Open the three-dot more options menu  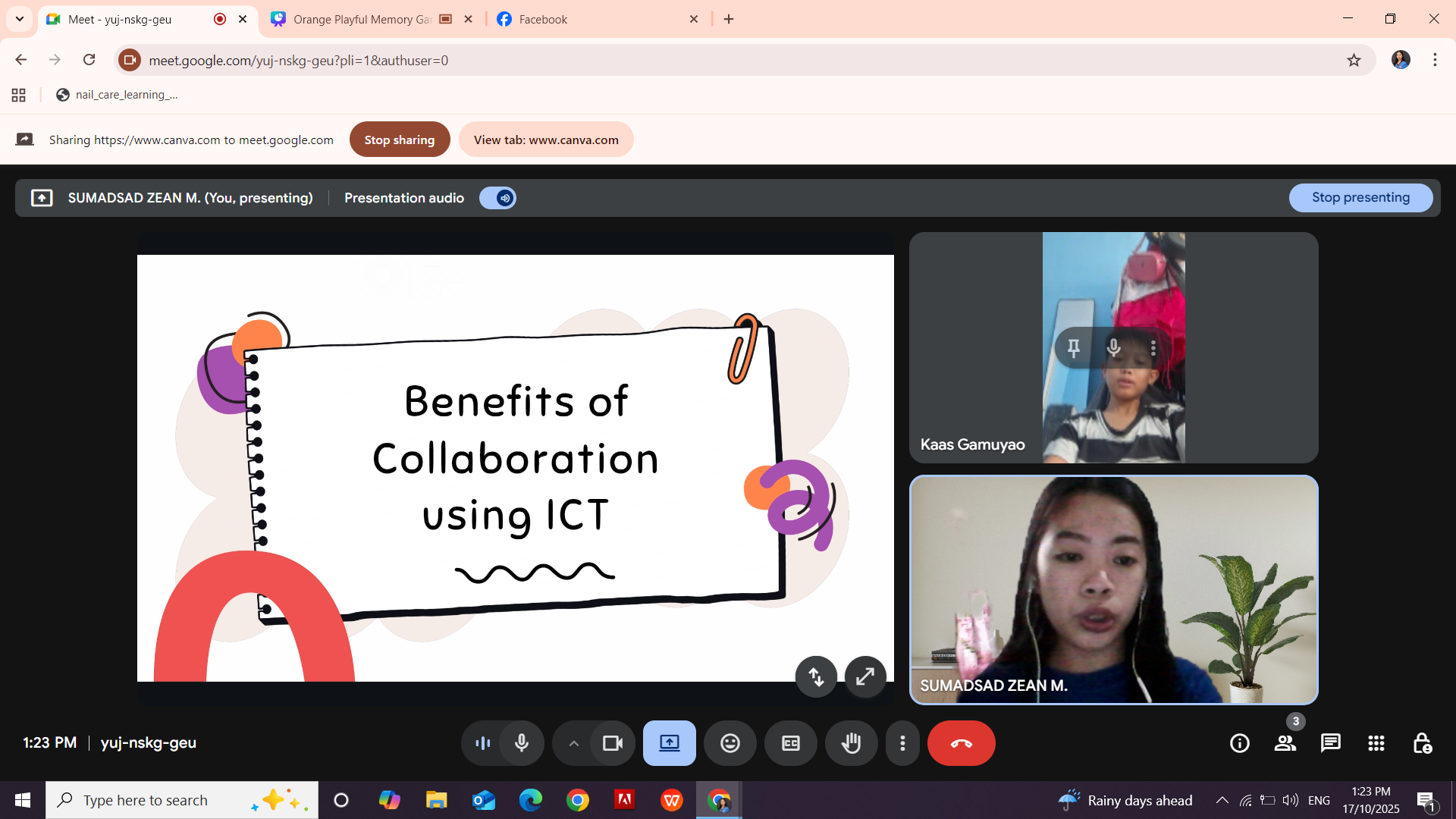(902, 743)
